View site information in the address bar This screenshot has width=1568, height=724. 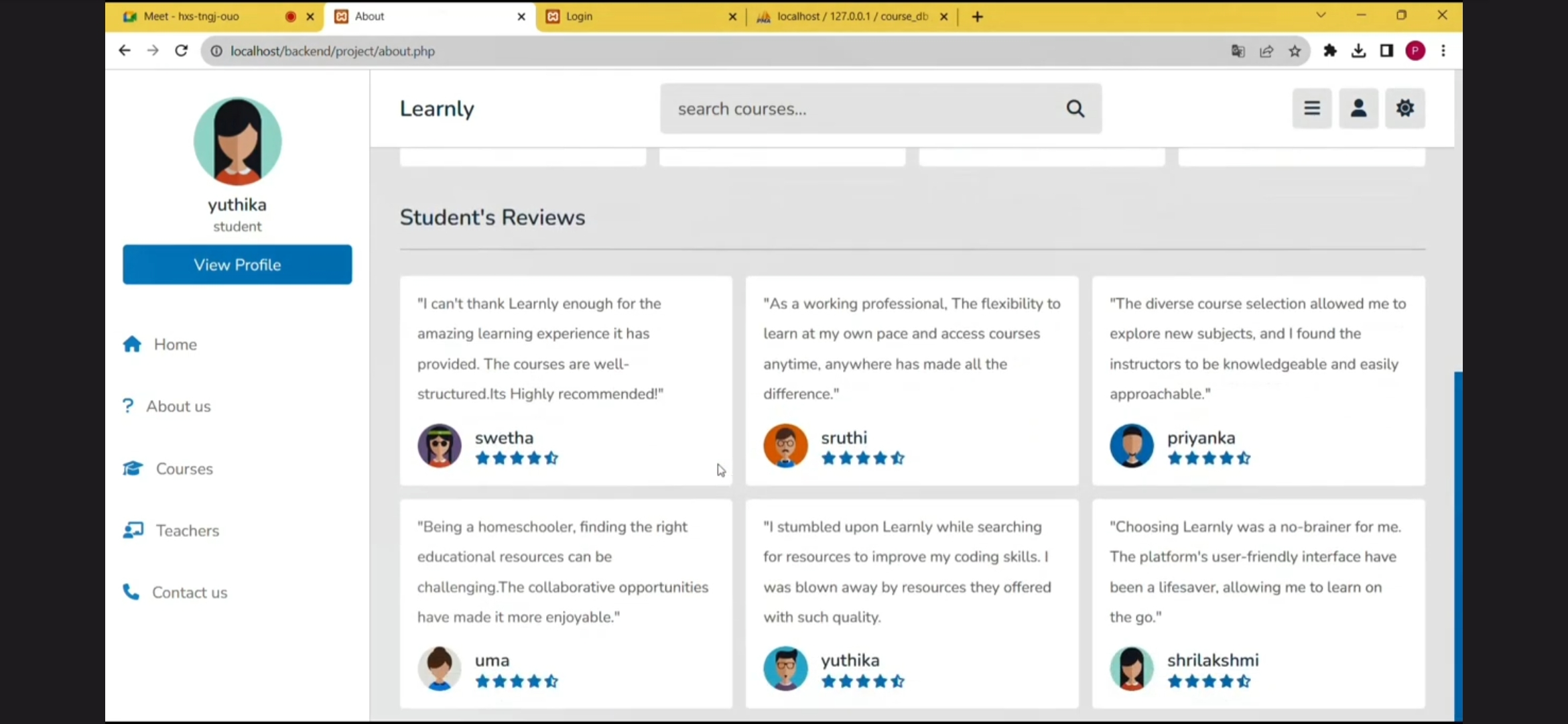[x=216, y=51]
